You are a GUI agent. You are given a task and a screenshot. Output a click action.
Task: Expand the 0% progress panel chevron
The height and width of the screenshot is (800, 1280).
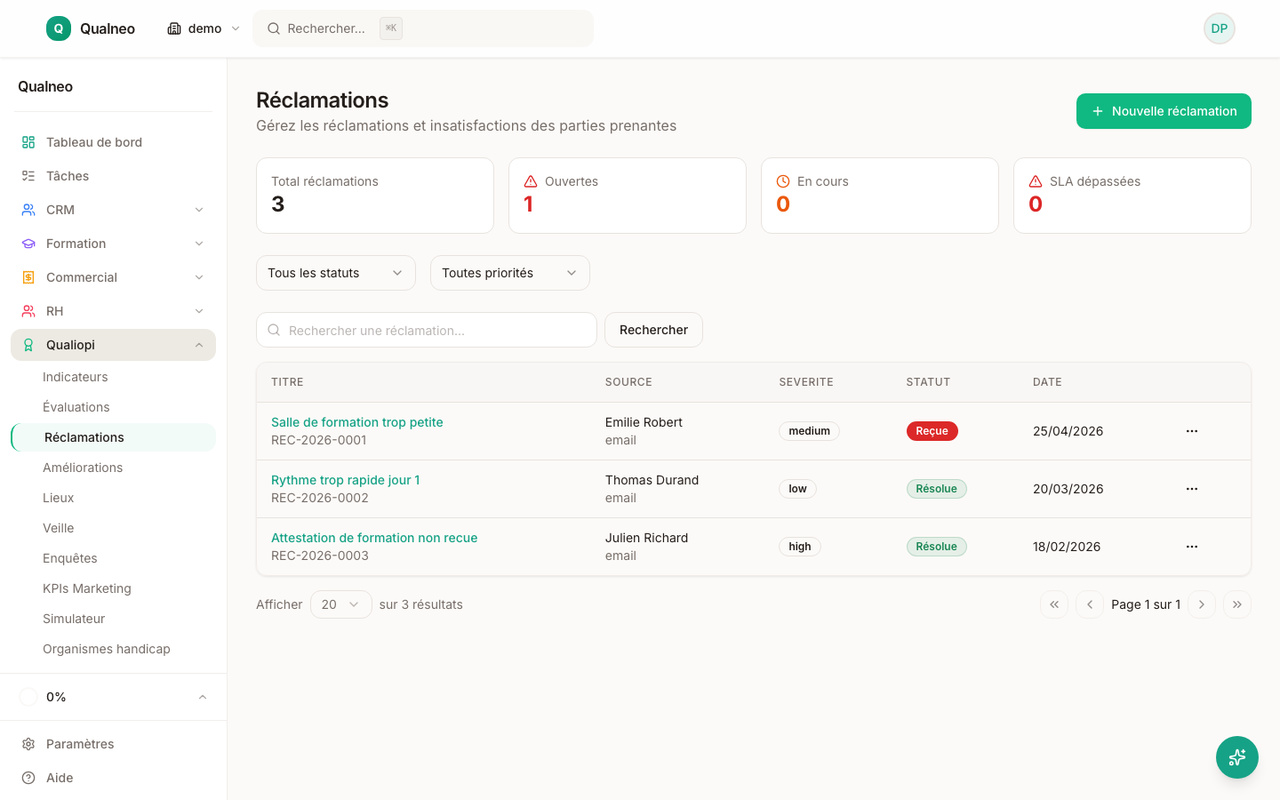tap(202, 697)
